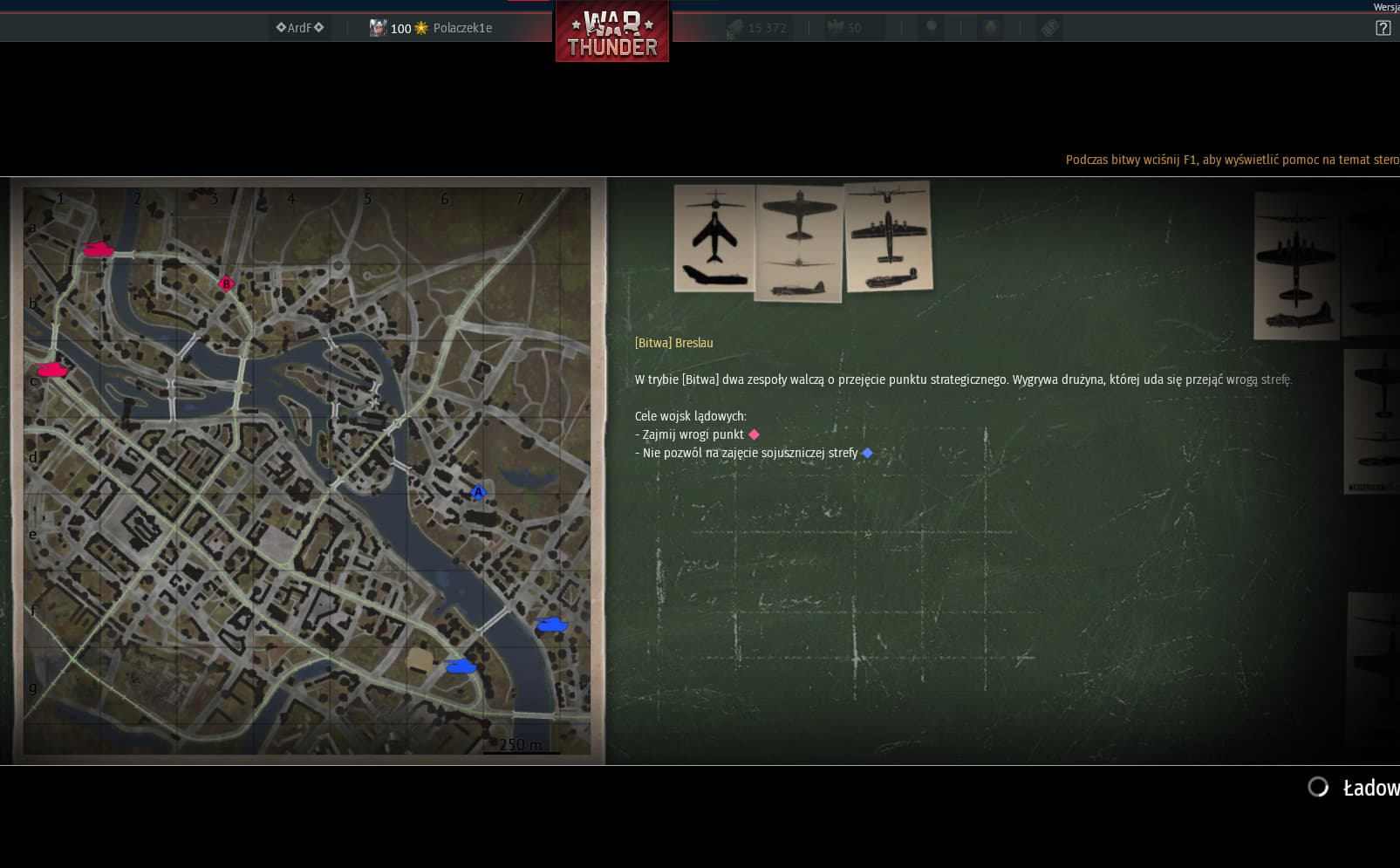Screen dimensions: 1400x868
Task: Click the middle propeller fighter silhouette card
Action: (x=798, y=243)
